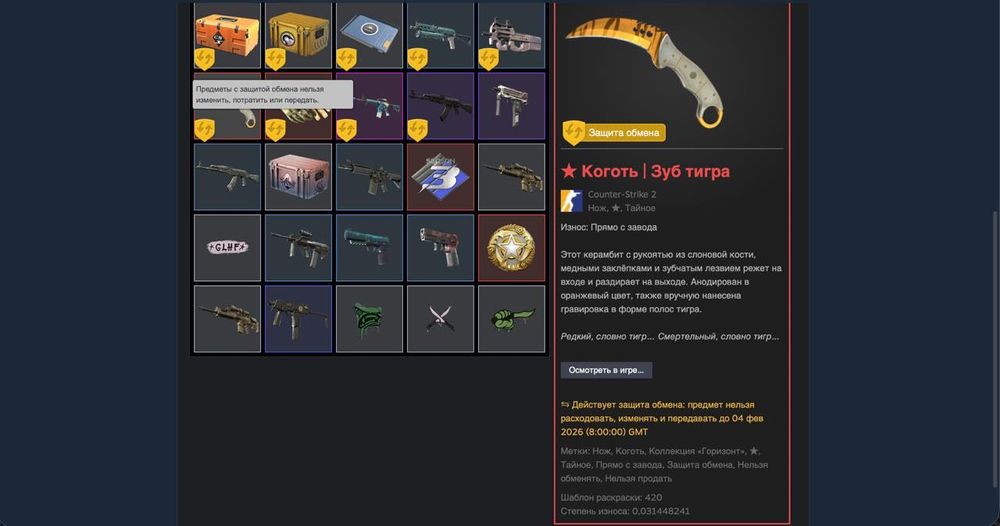
Task: Select the golden yellow case item
Action: pos(298,35)
